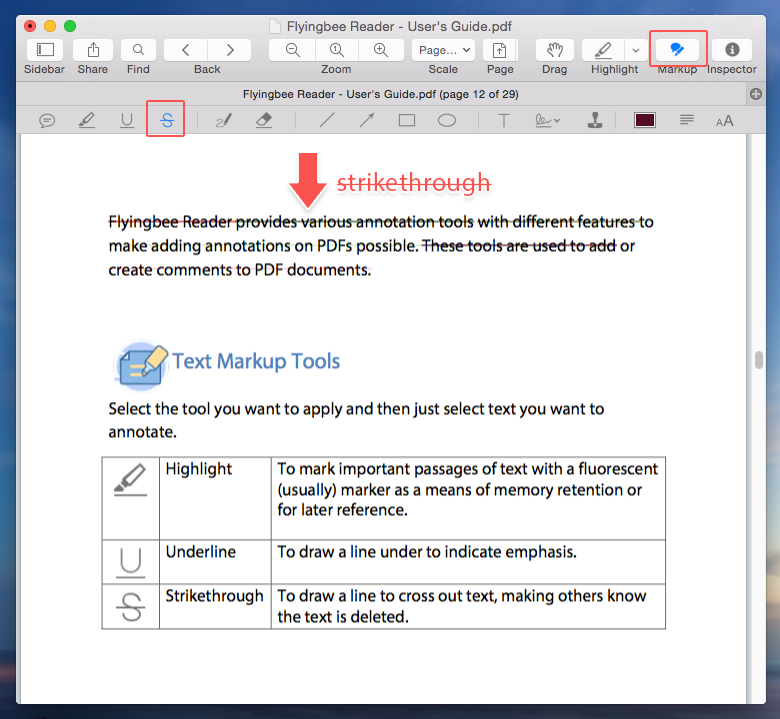Select the Rectangle shape tool
This screenshot has width=780, height=719.
[407, 120]
